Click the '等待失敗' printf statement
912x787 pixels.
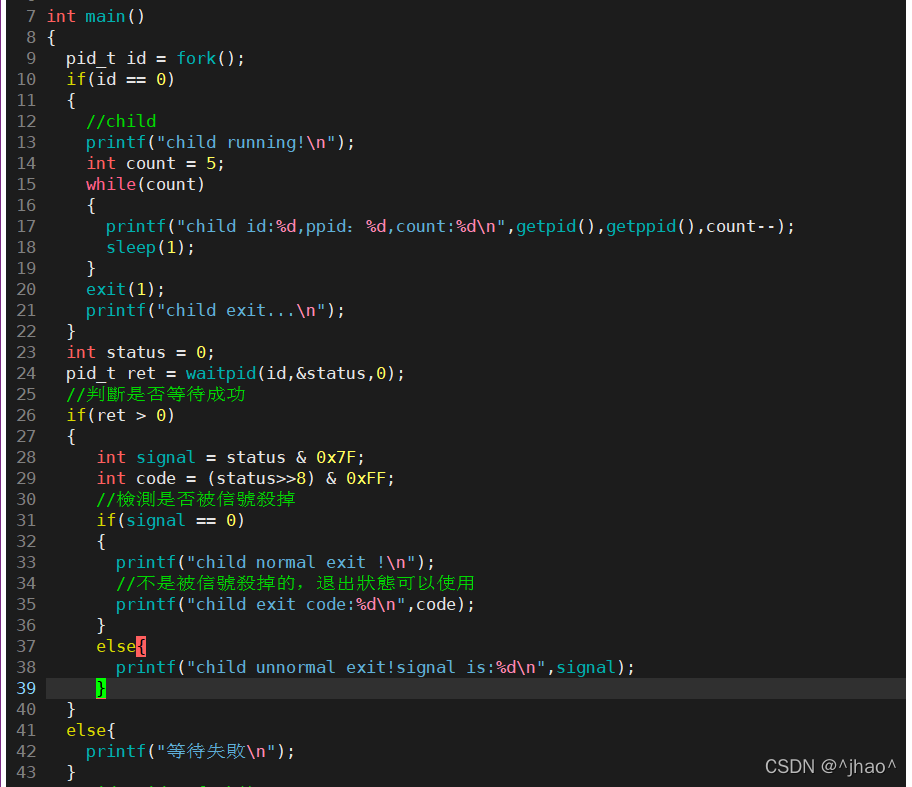pos(190,752)
